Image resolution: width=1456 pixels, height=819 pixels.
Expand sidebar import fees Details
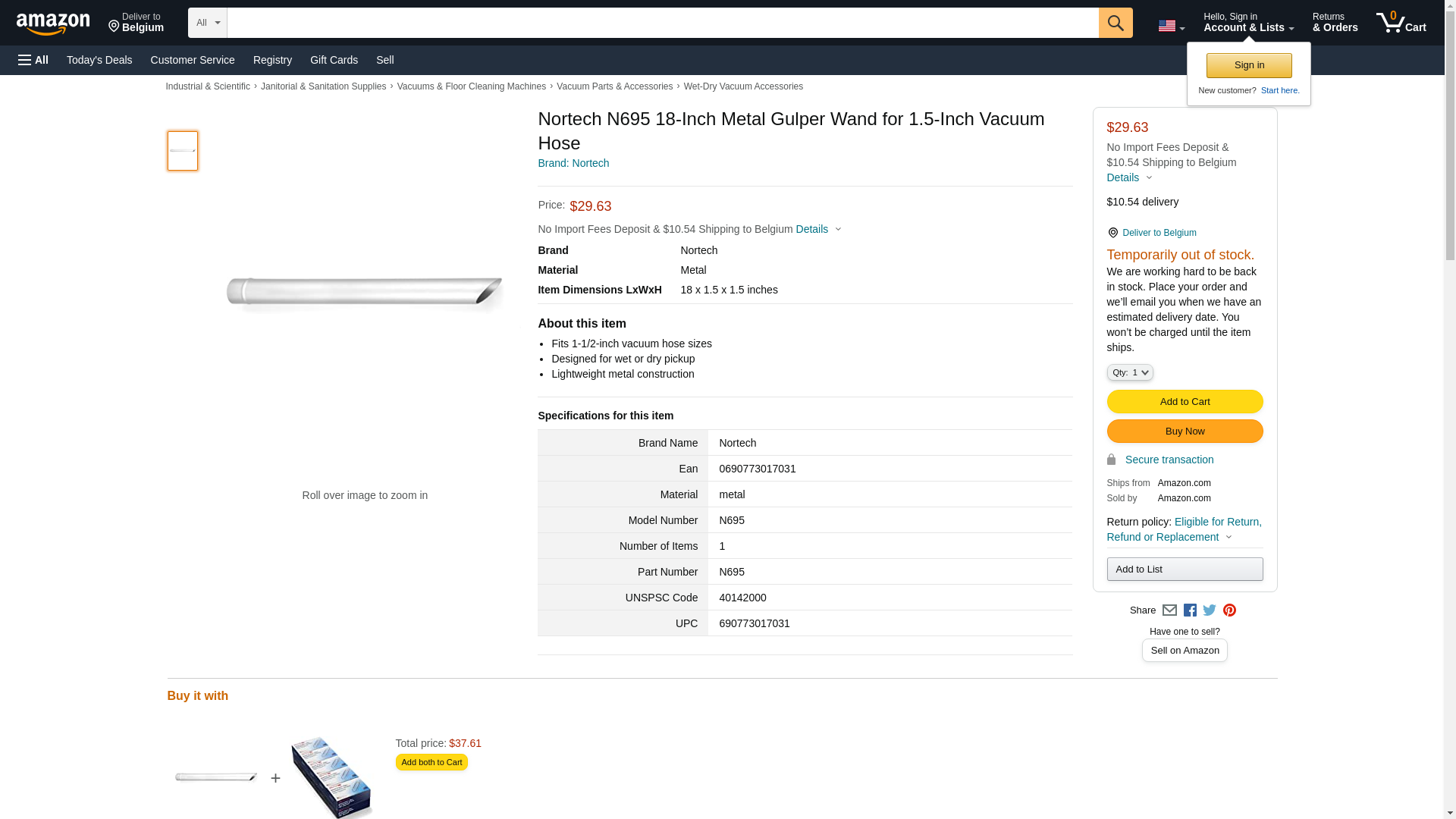click(1128, 177)
